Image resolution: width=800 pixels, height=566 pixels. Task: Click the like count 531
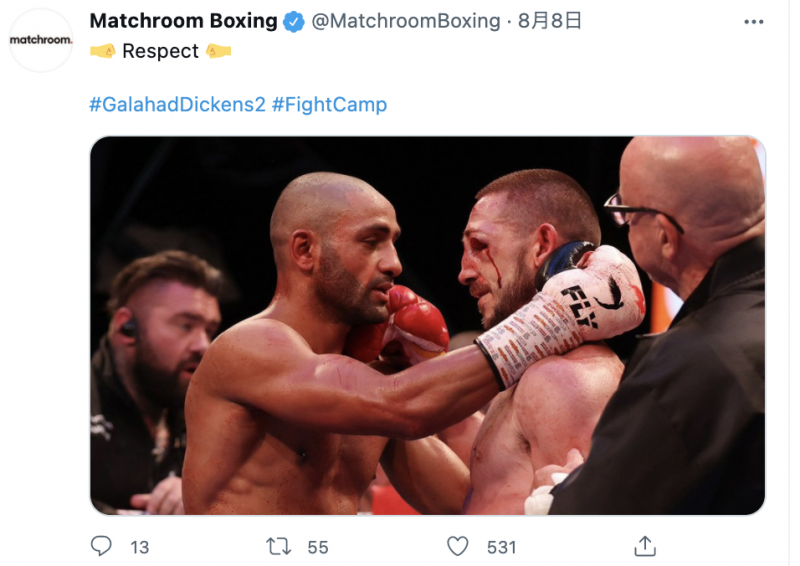click(x=502, y=547)
